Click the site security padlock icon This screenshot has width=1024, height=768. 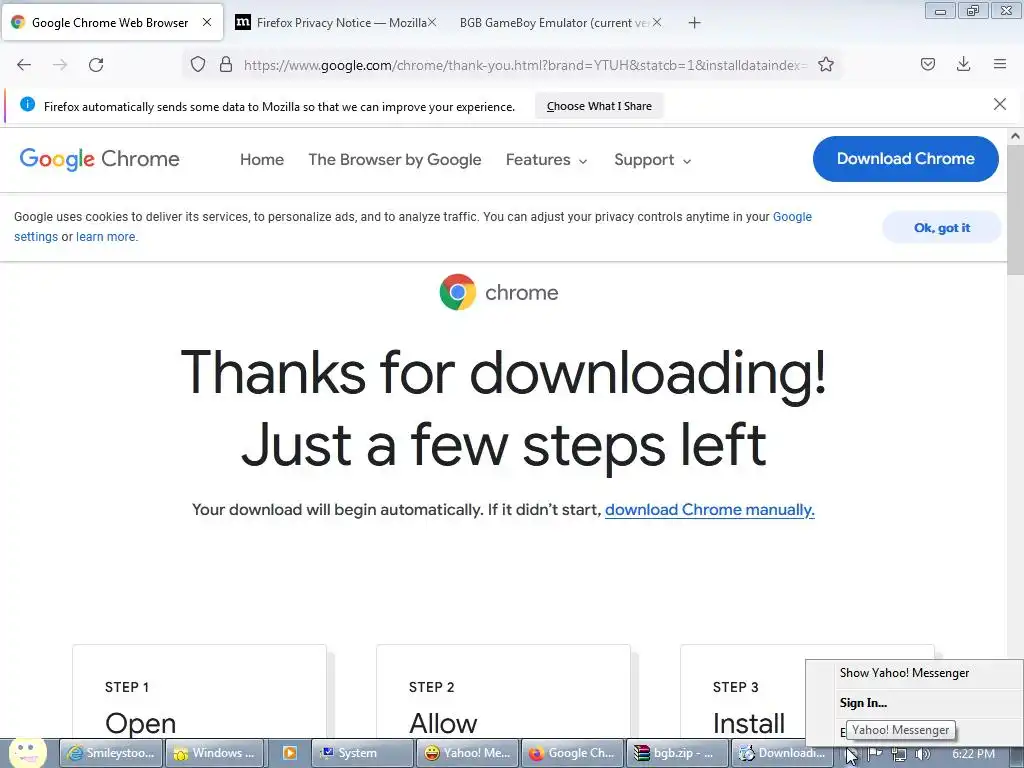click(x=226, y=64)
